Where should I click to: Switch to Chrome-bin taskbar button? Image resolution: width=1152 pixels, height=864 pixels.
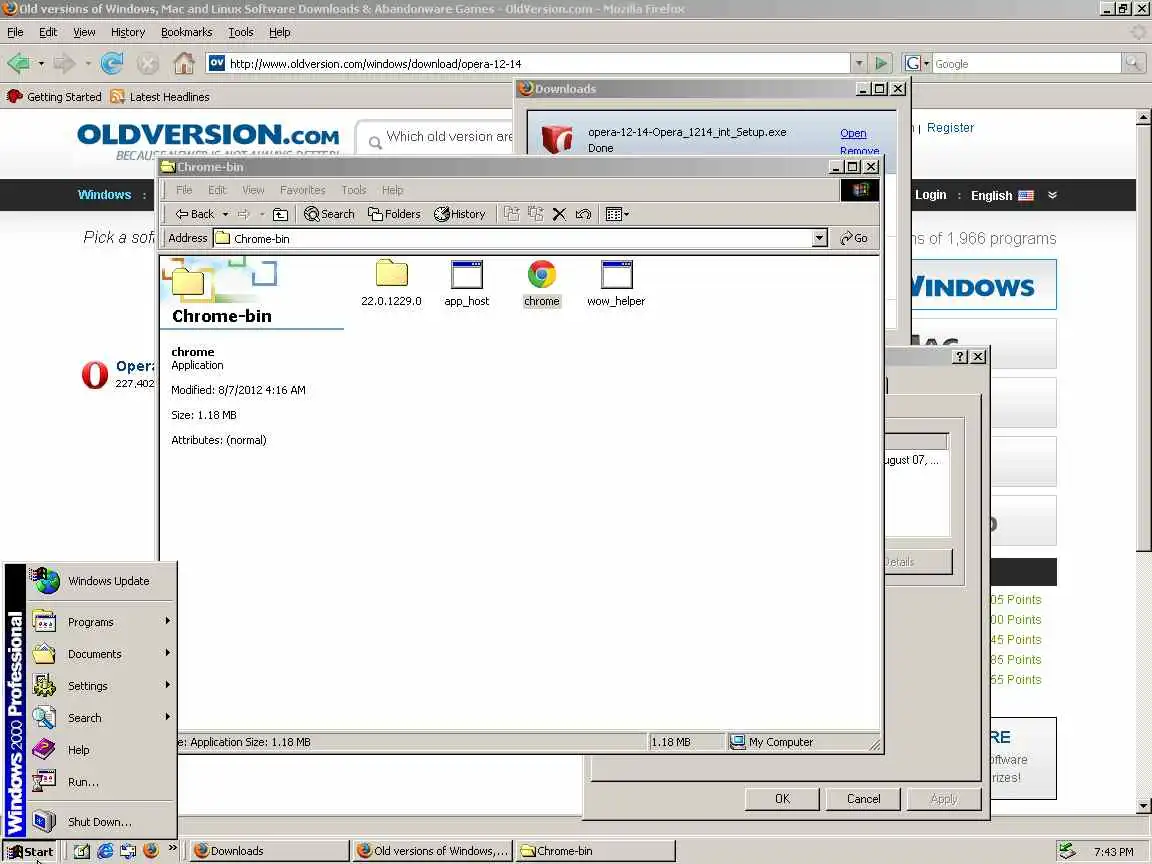595,851
